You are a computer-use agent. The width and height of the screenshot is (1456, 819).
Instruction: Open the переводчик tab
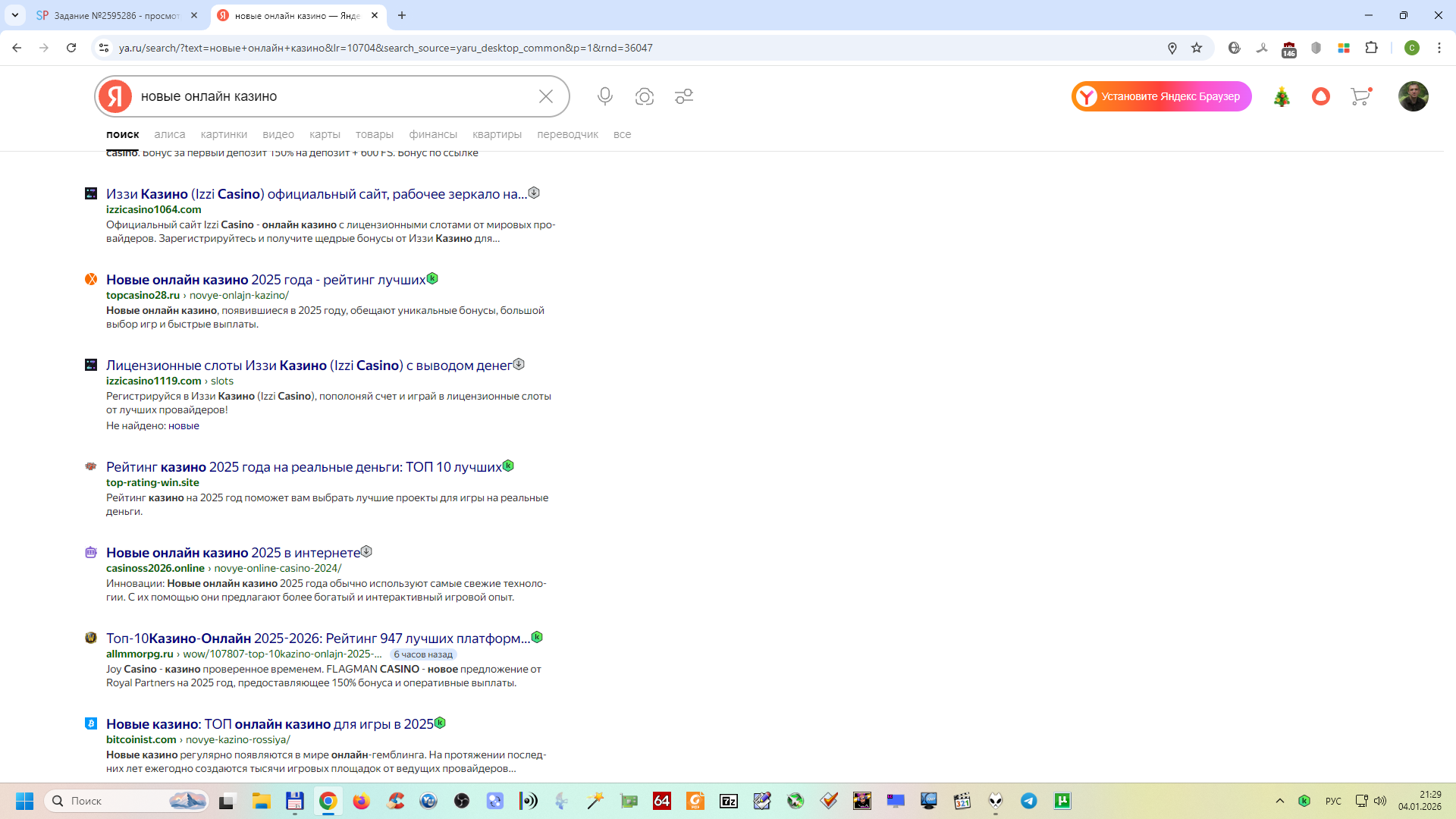(x=567, y=134)
